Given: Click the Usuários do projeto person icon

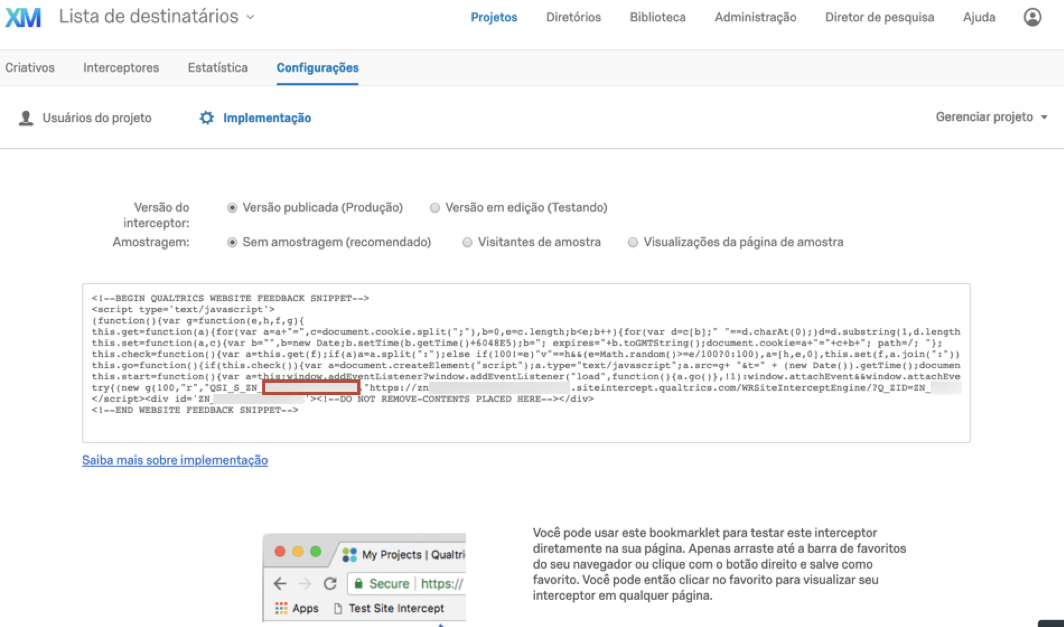Looking at the screenshot, I should pyautogui.click(x=26, y=118).
